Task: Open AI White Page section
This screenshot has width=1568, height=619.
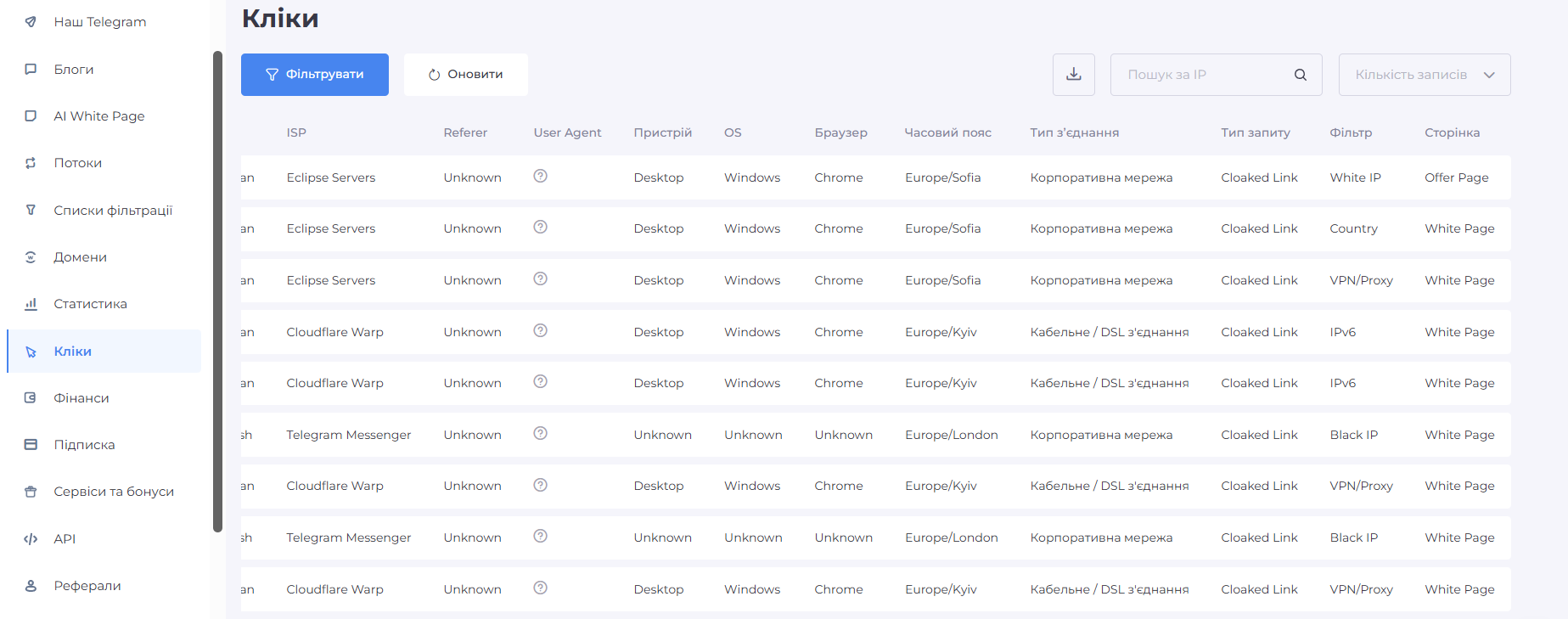Action: click(98, 116)
